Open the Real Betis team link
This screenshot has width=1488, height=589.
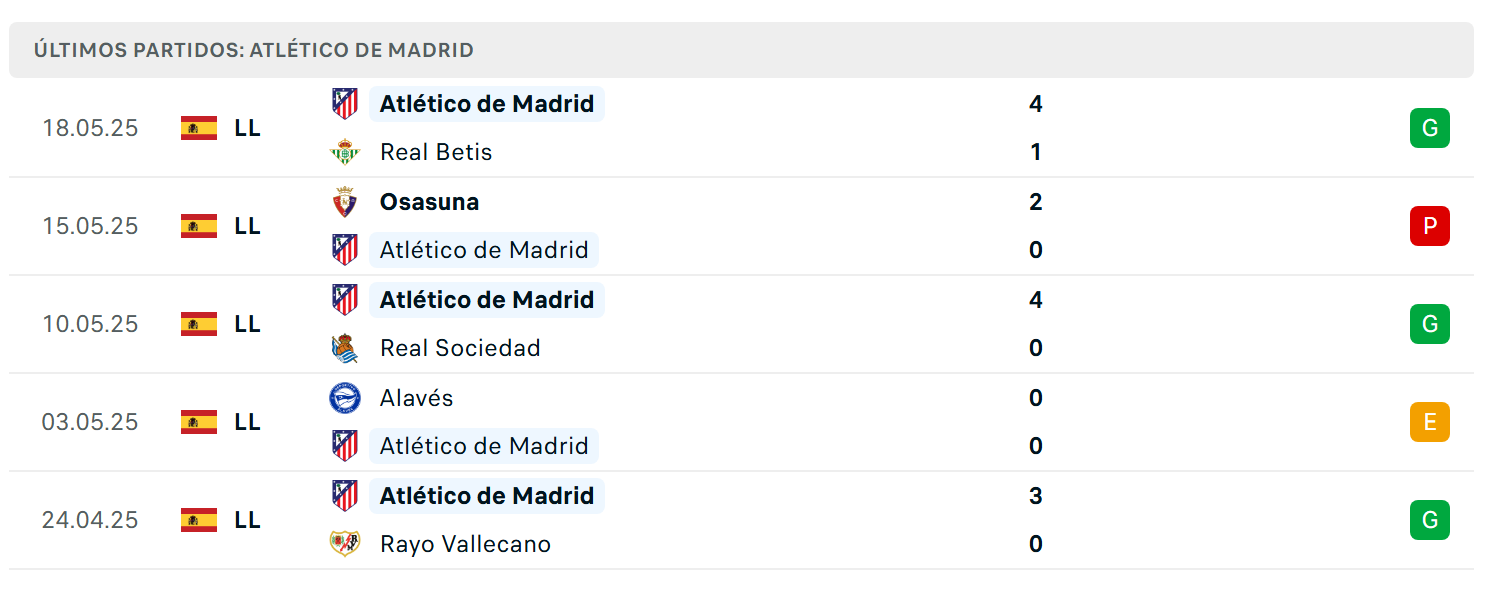436,152
